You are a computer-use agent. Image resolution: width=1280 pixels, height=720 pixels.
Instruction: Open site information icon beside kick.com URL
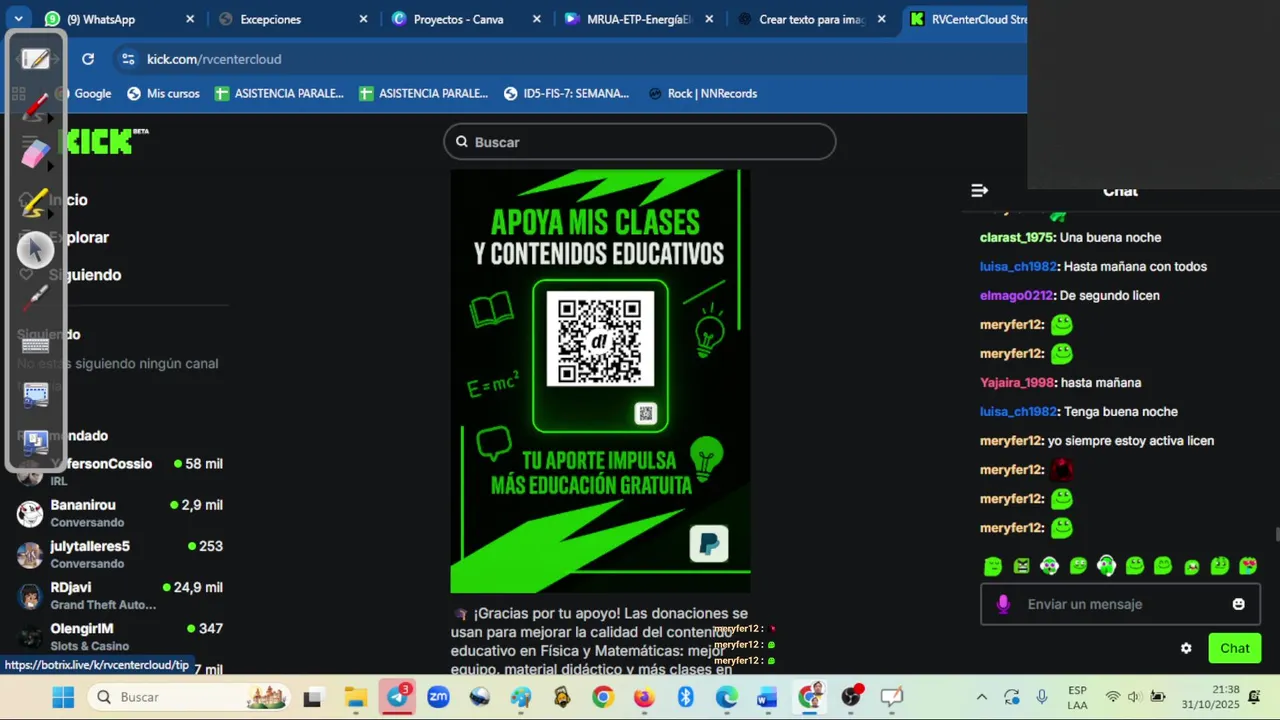[127, 59]
